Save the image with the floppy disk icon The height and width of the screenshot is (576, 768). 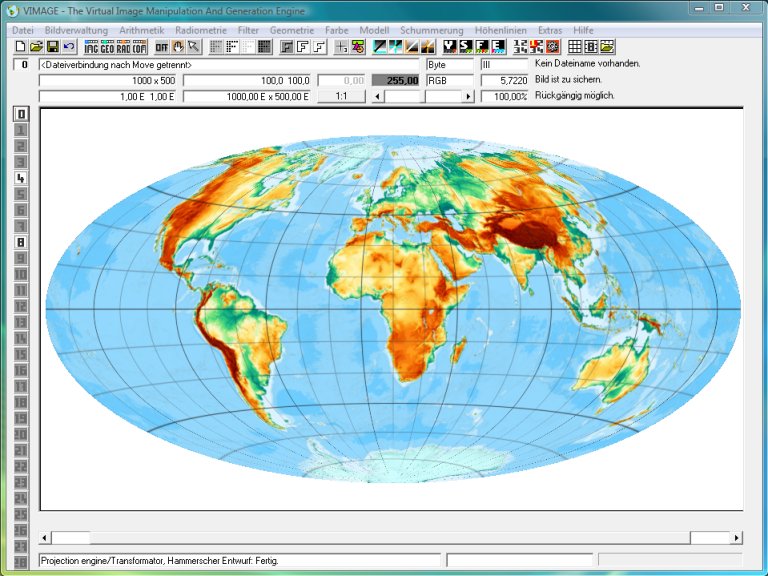click(52, 47)
